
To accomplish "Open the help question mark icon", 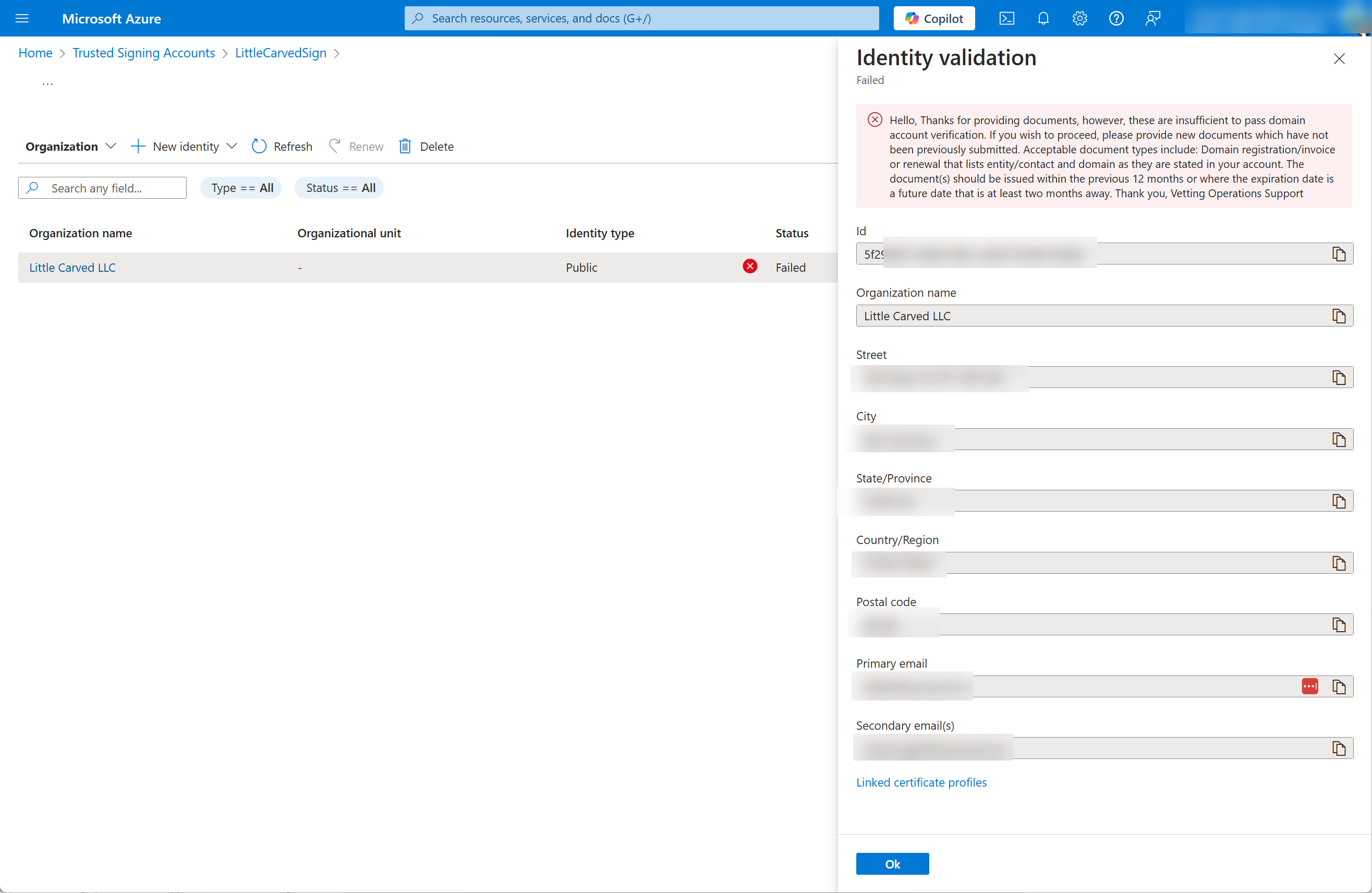I will point(1116,18).
